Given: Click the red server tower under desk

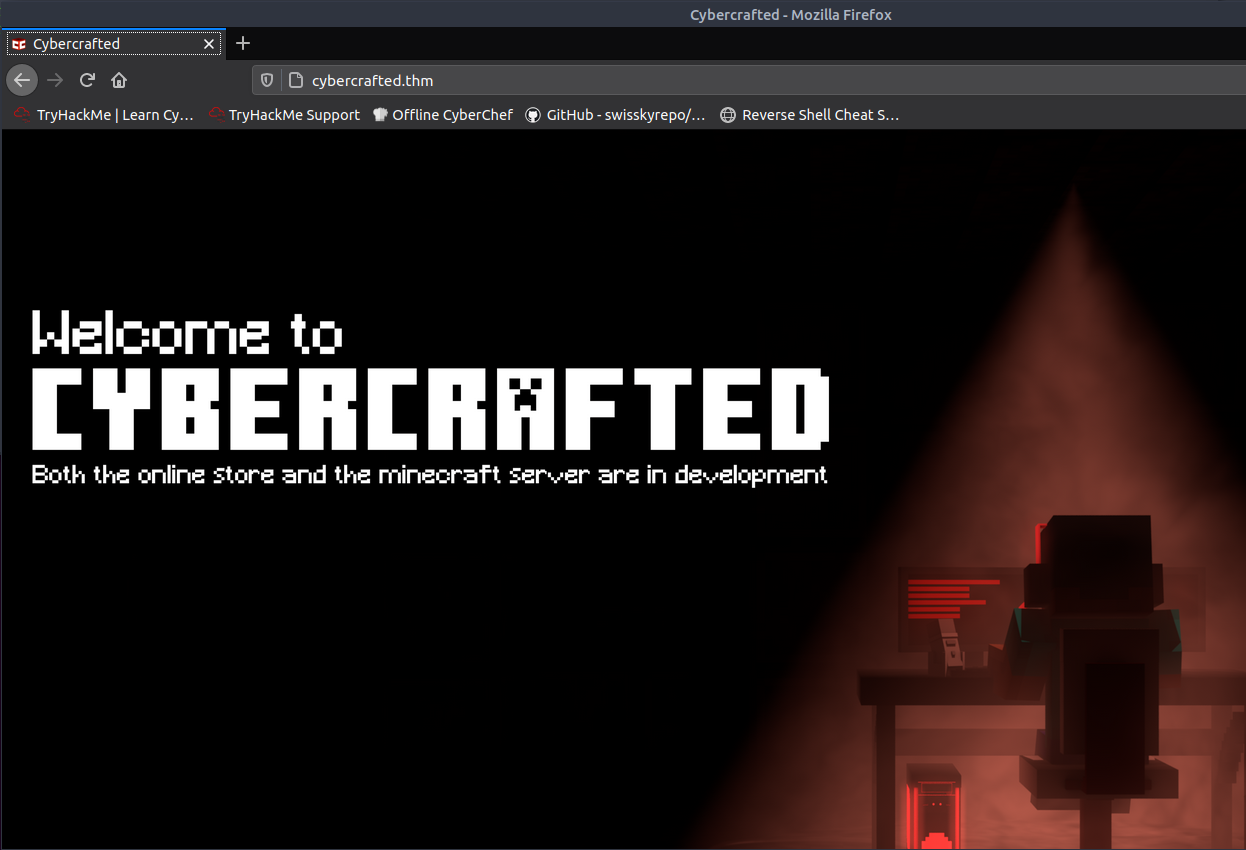Looking at the screenshot, I should pyautogui.click(x=932, y=807).
